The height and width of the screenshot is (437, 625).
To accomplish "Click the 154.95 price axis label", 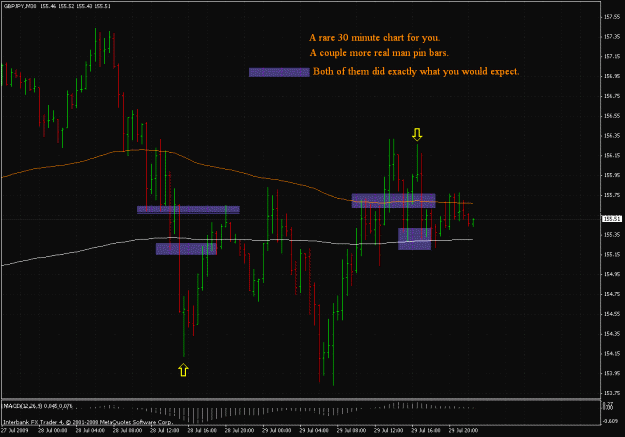I will (x=612, y=274).
